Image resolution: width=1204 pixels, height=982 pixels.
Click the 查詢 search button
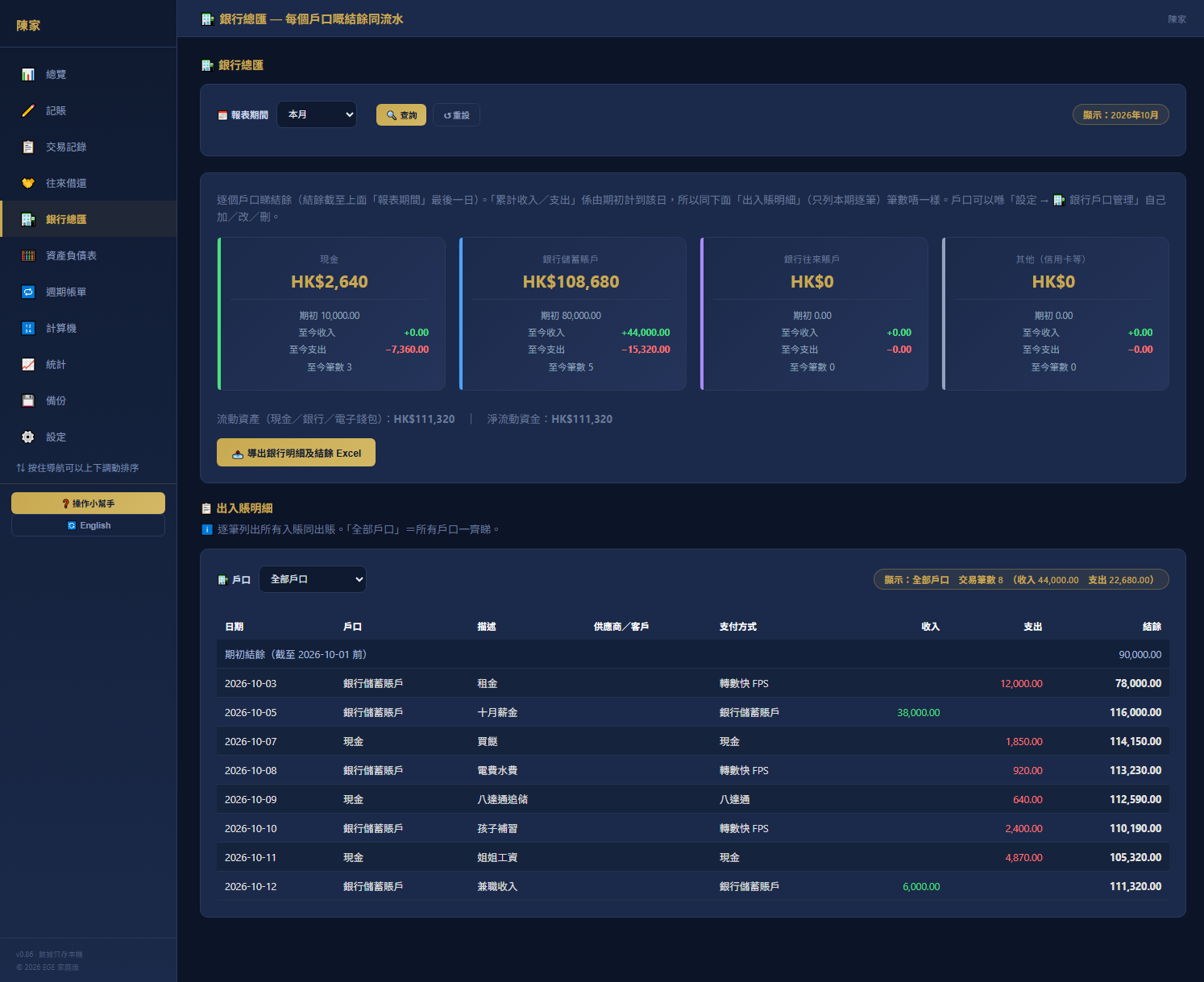(401, 115)
